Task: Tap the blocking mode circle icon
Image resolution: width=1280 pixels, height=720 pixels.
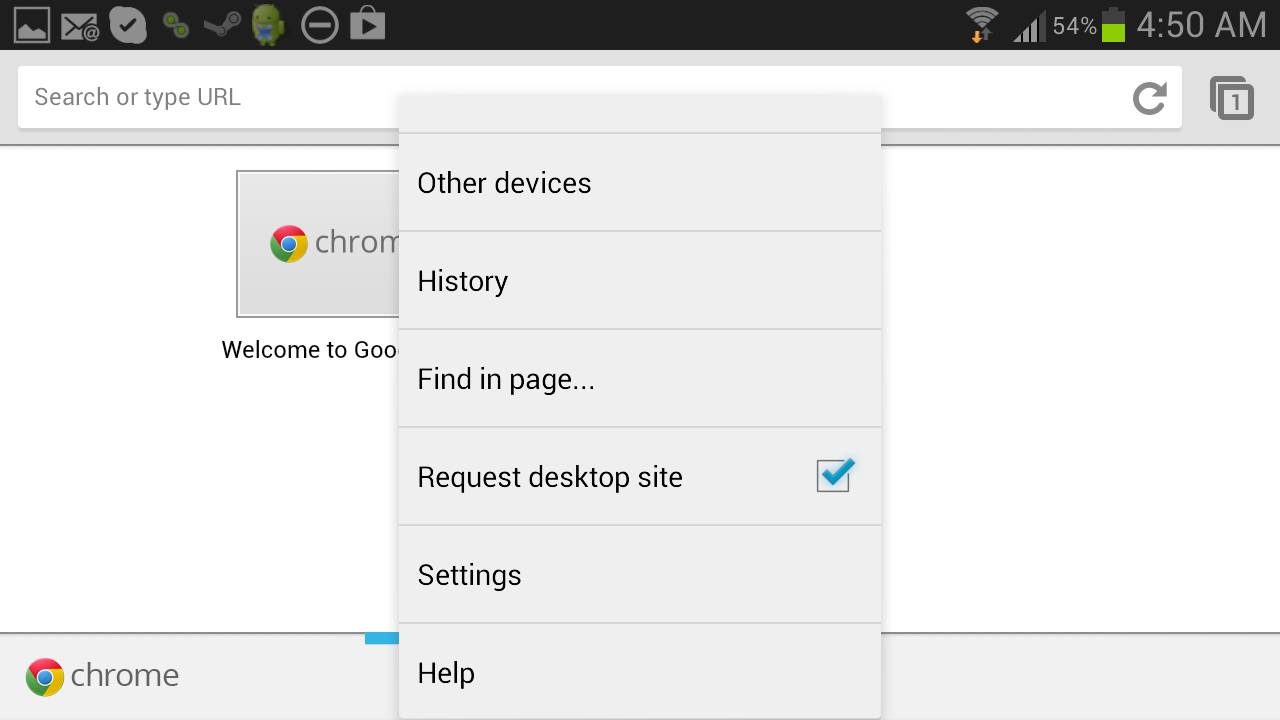Action: [x=320, y=25]
